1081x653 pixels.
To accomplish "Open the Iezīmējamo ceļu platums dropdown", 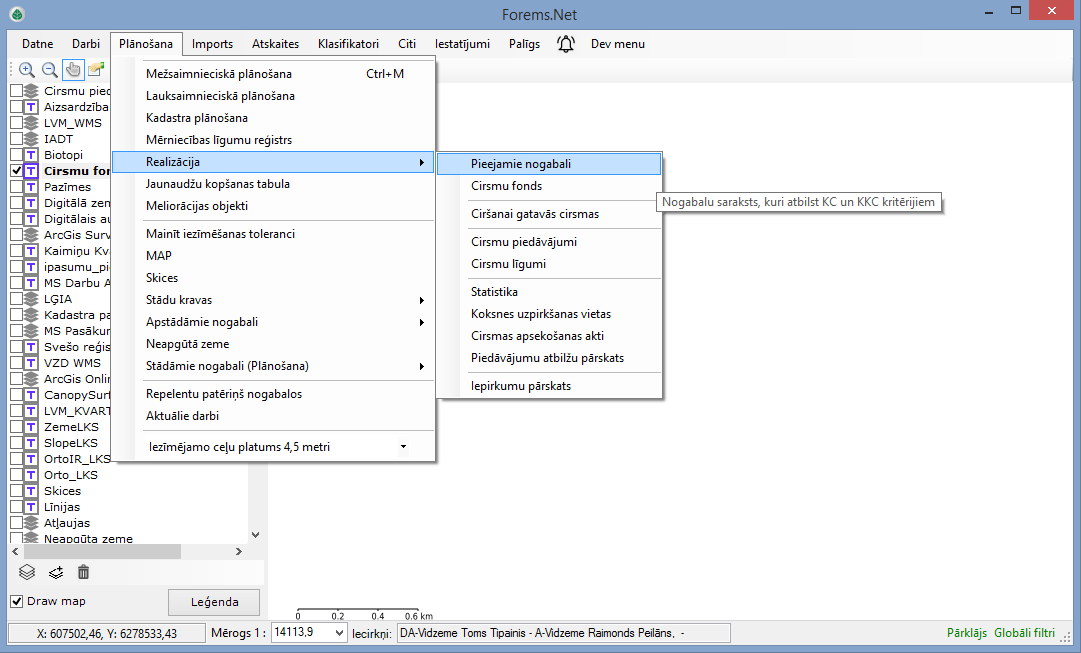I will 403,446.
